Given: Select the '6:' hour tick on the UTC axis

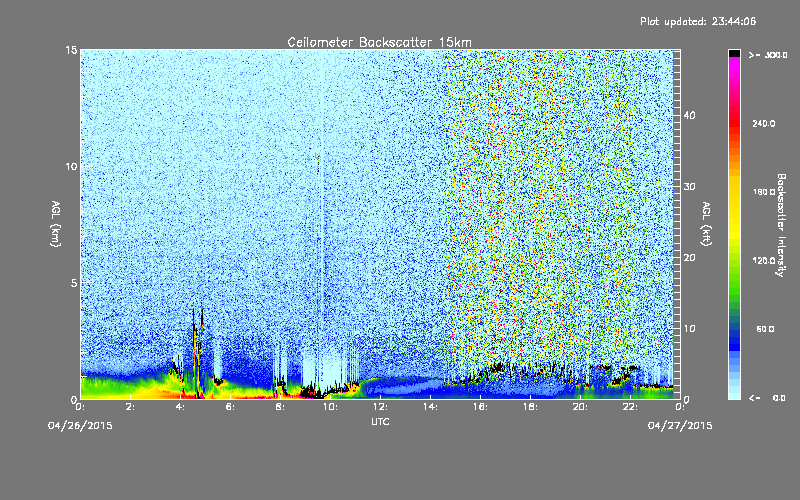Looking at the screenshot, I should pyautogui.click(x=230, y=407).
